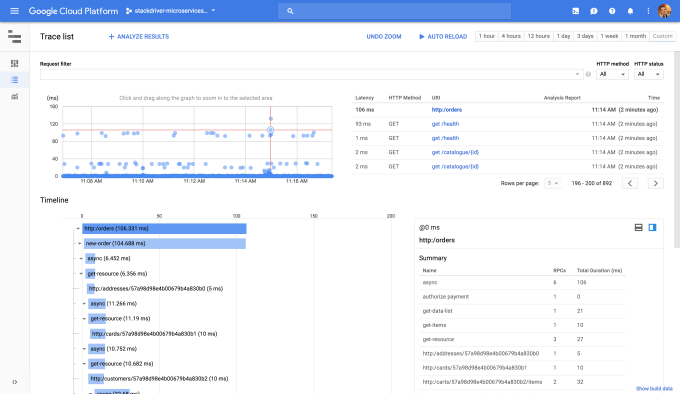Start Auto Reload
The image size is (680, 394).
pos(443,37)
